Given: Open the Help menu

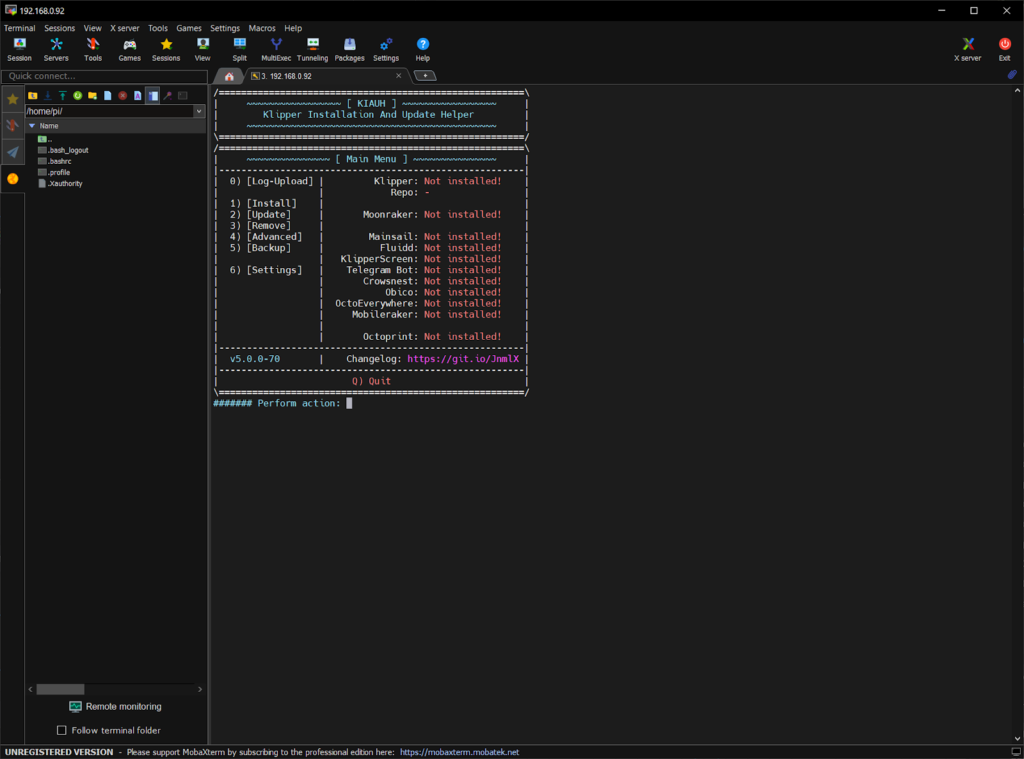Looking at the screenshot, I should [x=293, y=28].
